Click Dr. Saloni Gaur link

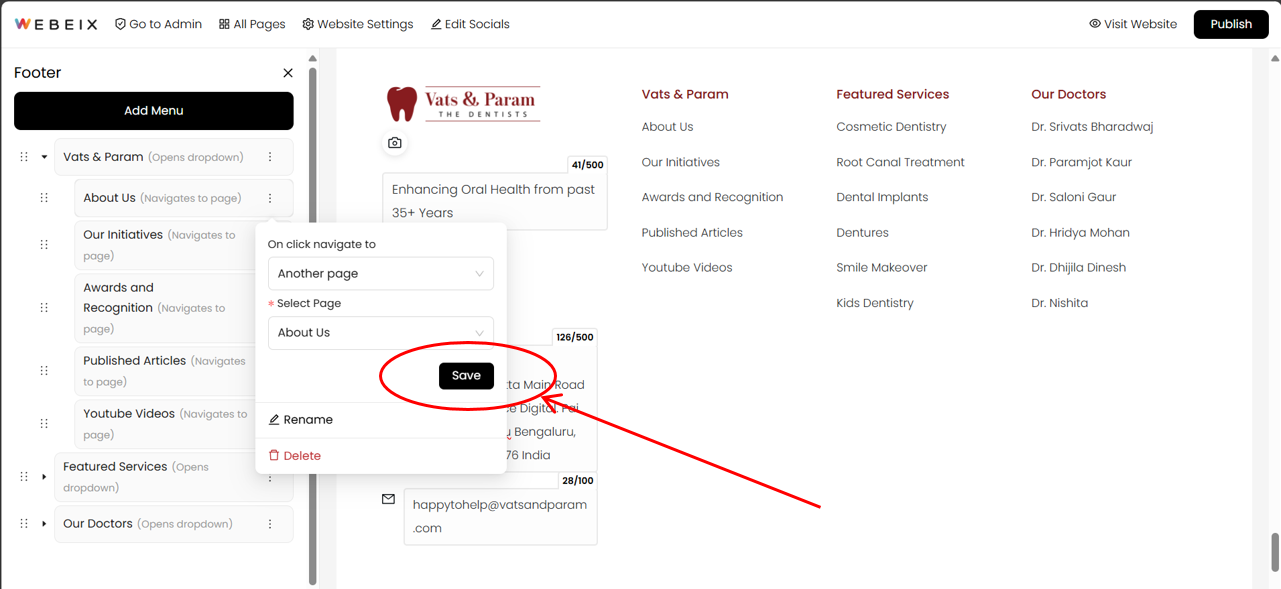(x=1073, y=197)
